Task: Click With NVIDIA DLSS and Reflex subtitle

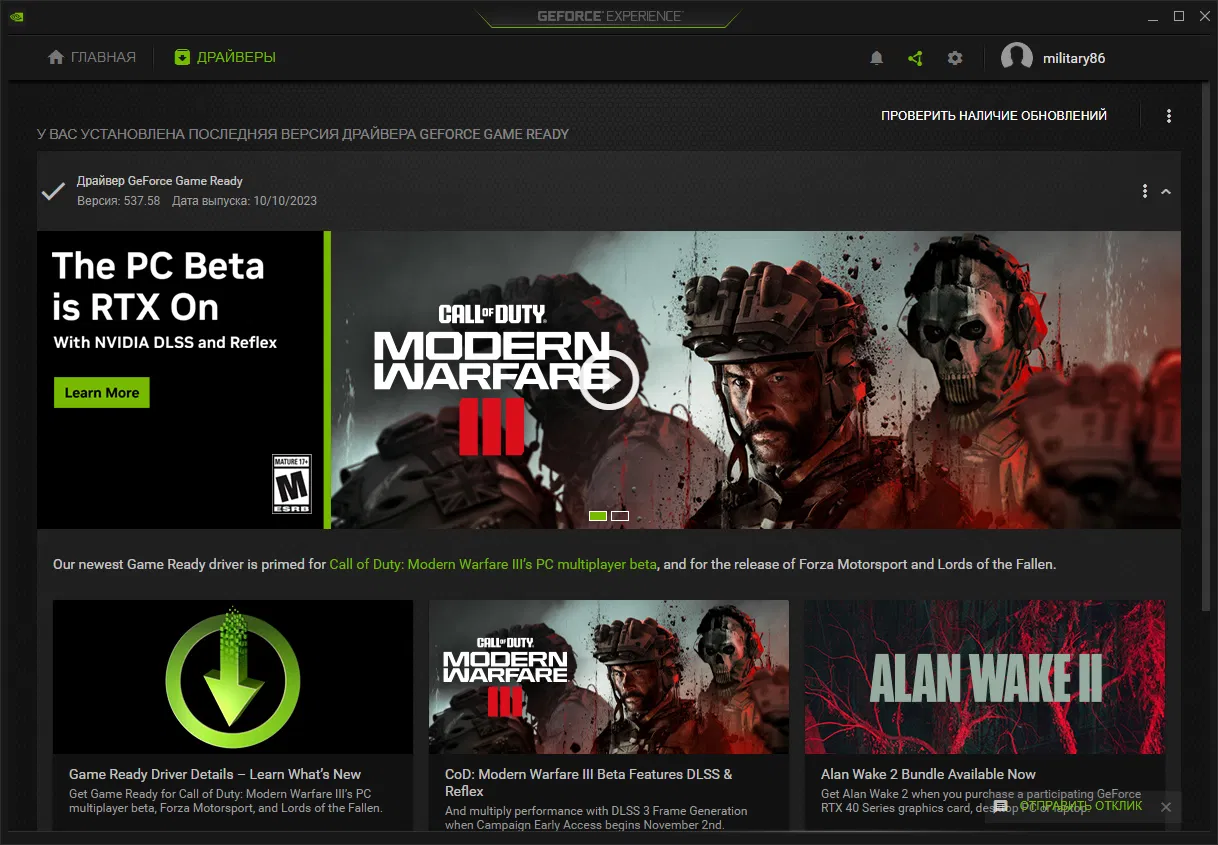Action: (x=165, y=342)
